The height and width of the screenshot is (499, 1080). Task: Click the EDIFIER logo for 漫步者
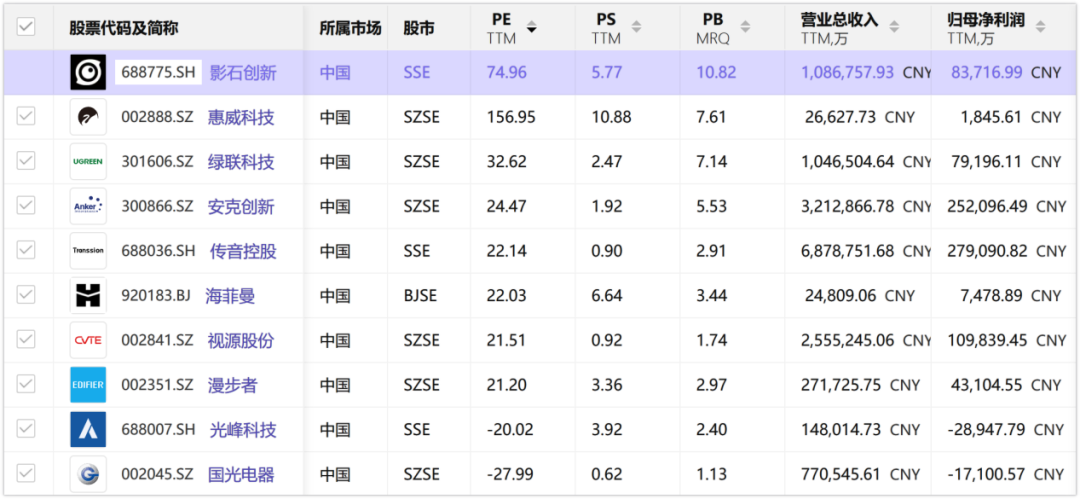click(x=88, y=385)
